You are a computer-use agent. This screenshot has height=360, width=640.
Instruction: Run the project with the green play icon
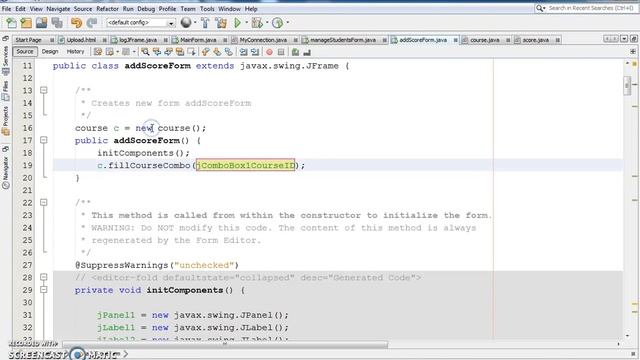point(237,23)
